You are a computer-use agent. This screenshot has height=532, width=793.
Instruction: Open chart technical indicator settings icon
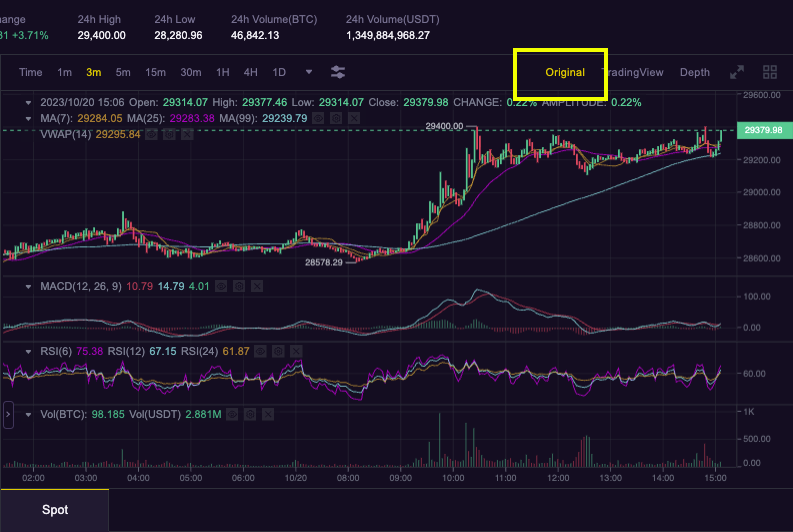(x=338, y=72)
